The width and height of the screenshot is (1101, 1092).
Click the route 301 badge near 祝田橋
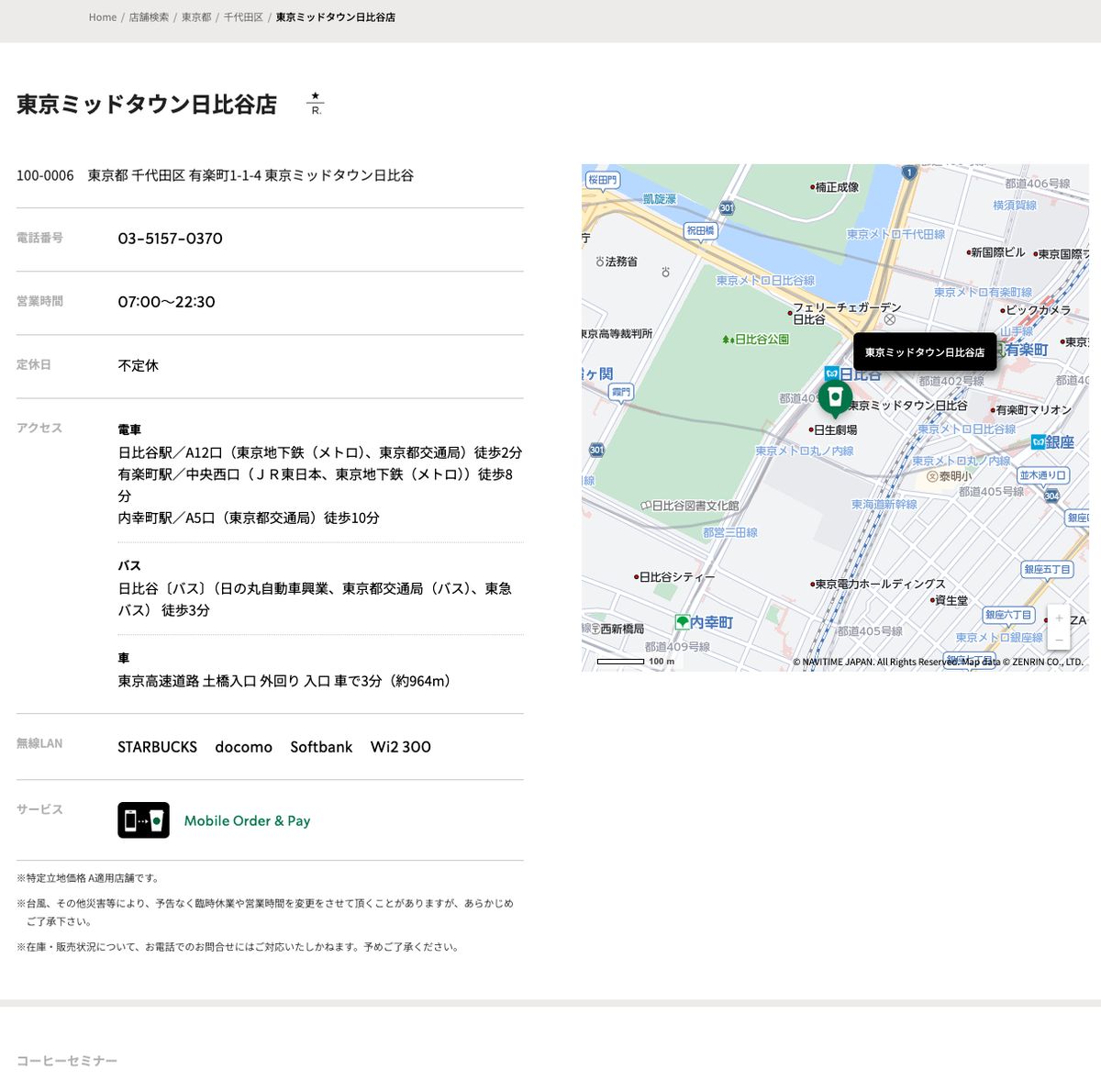click(x=727, y=208)
